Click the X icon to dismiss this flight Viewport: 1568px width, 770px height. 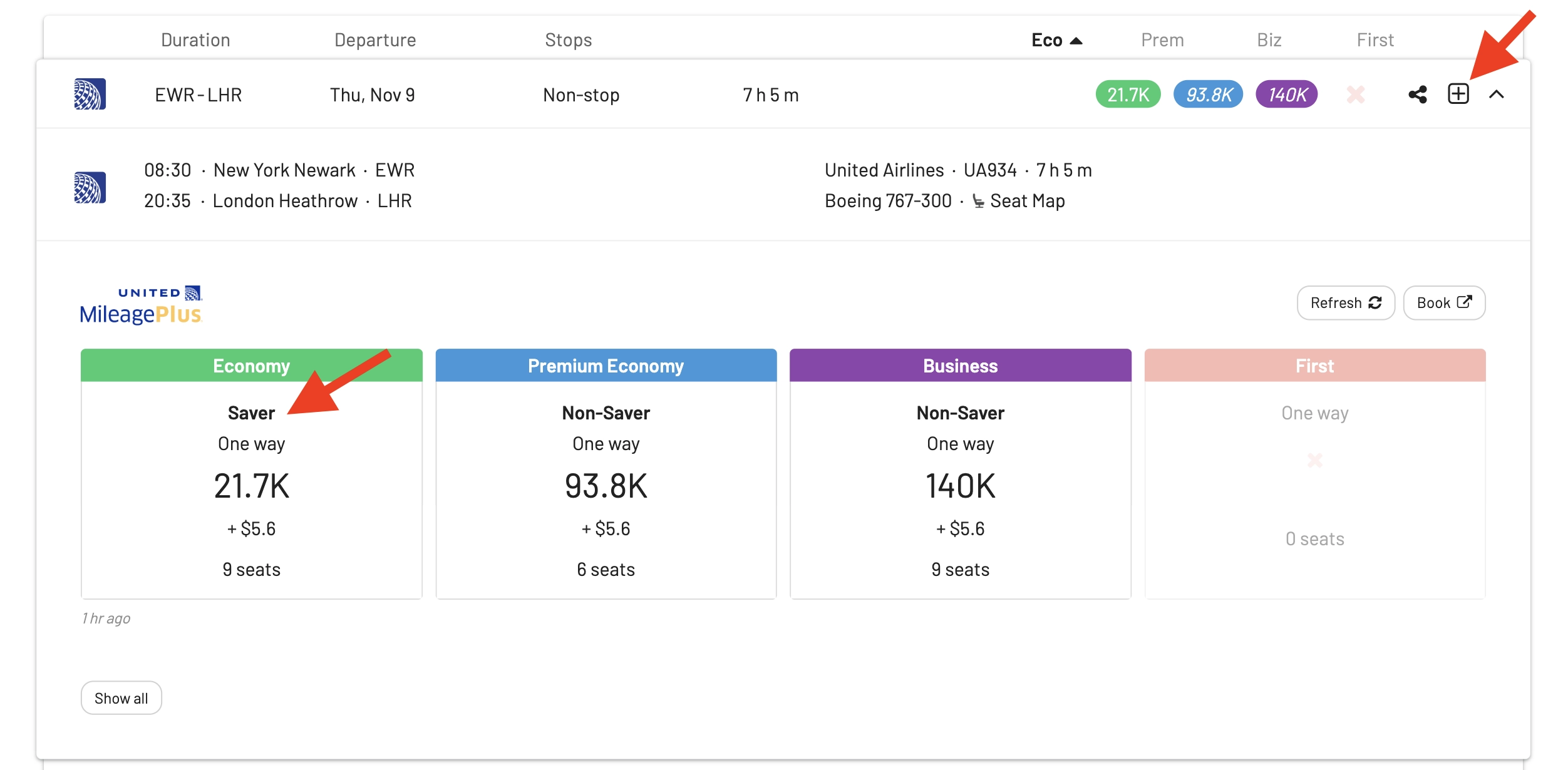tap(1354, 94)
